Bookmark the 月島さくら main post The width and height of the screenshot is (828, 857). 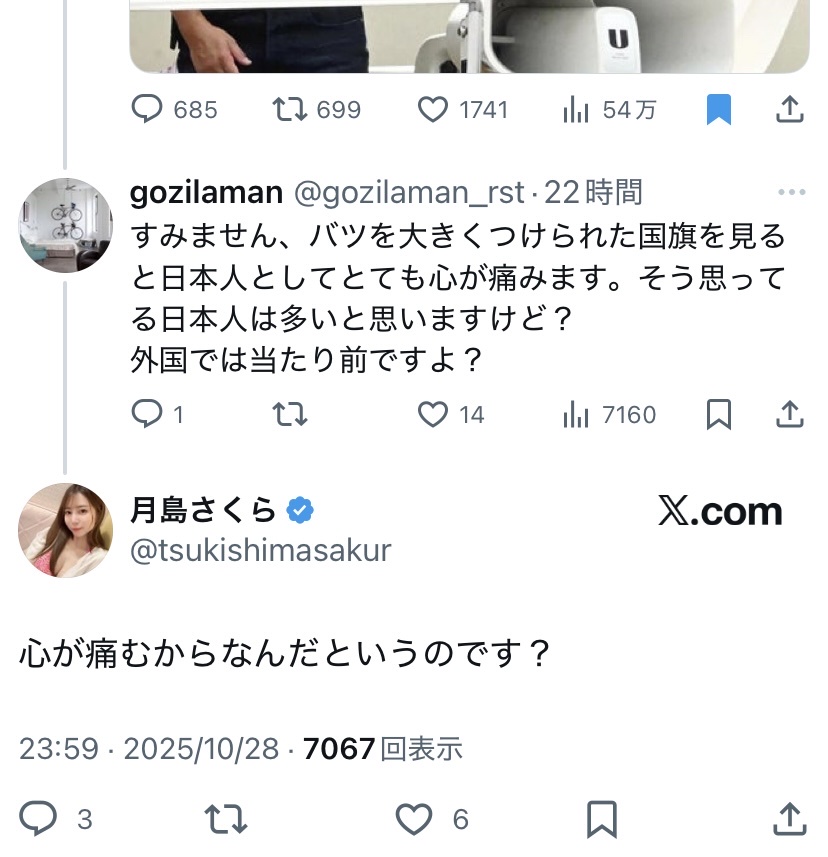[x=601, y=819]
